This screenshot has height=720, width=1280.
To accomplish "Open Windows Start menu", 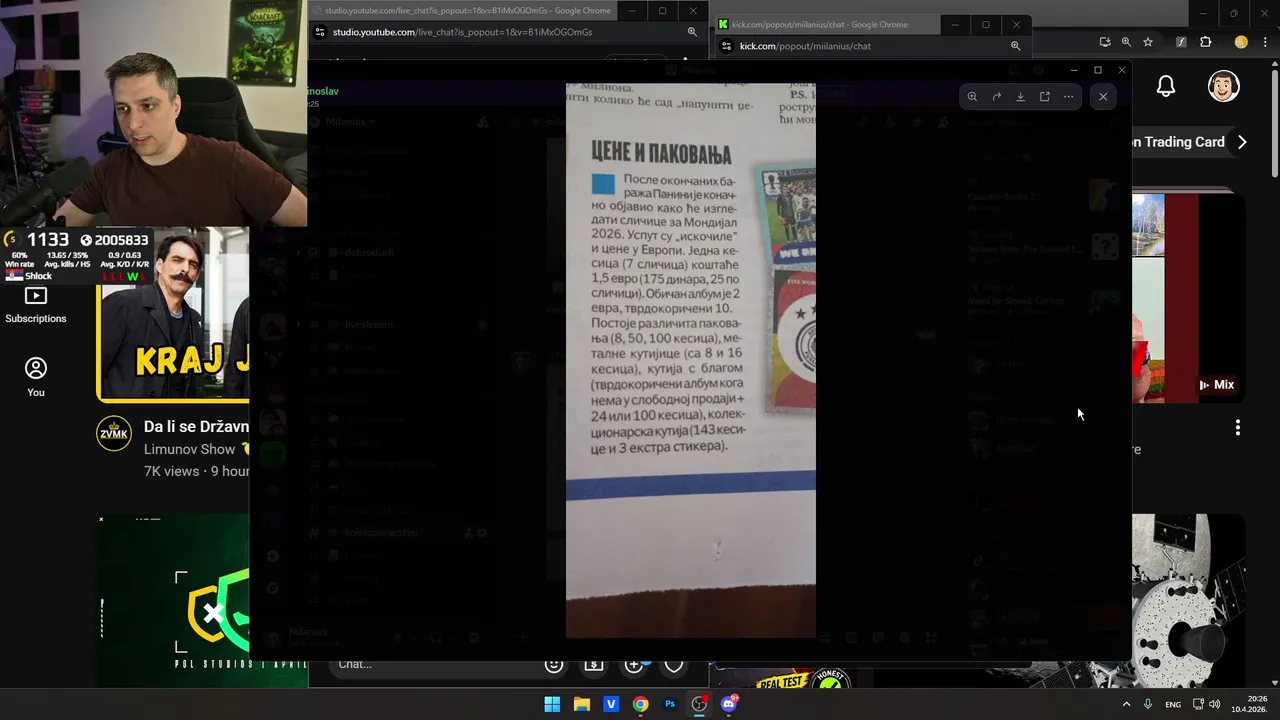I will [552, 704].
